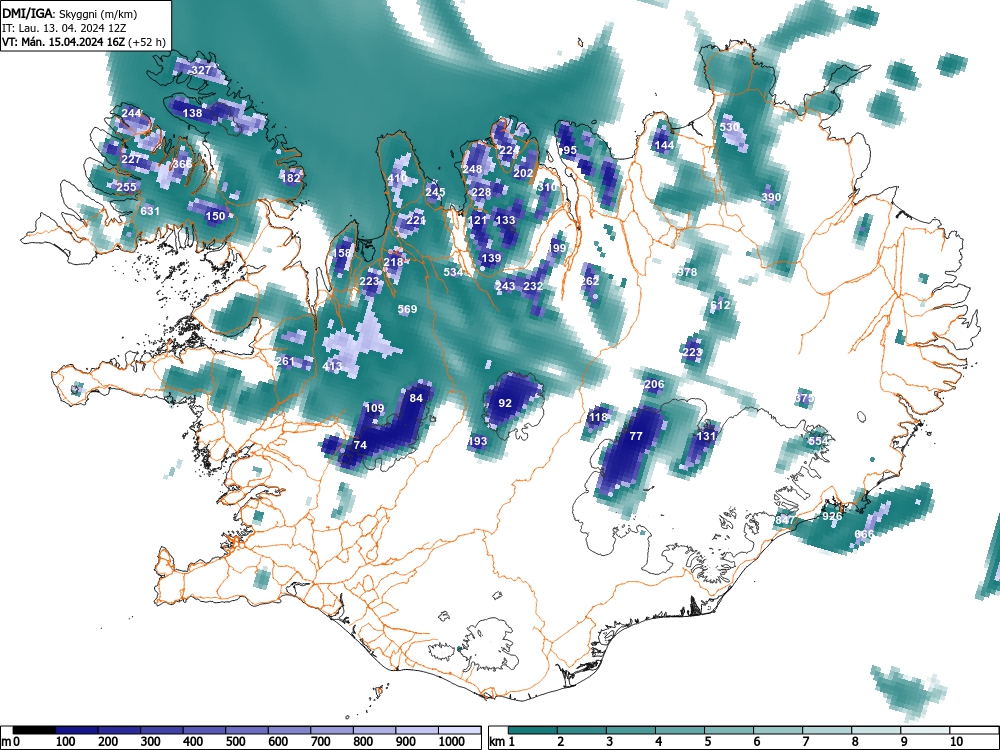The width and height of the screenshot is (1000, 750).
Task: Click the 10 label on the kilometre scale
Action: point(955,742)
